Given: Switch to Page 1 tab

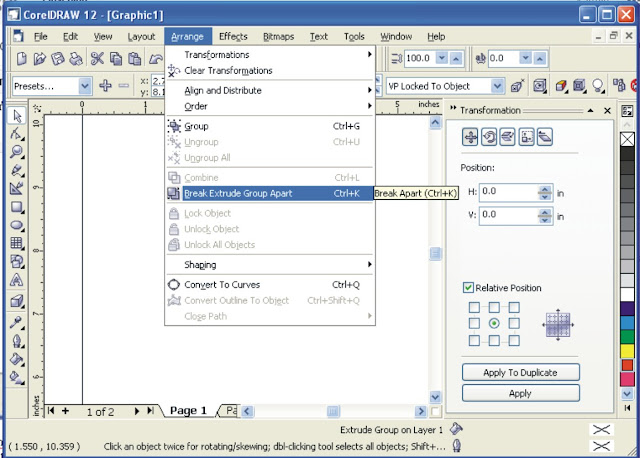Looking at the screenshot, I should click(188, 410).
